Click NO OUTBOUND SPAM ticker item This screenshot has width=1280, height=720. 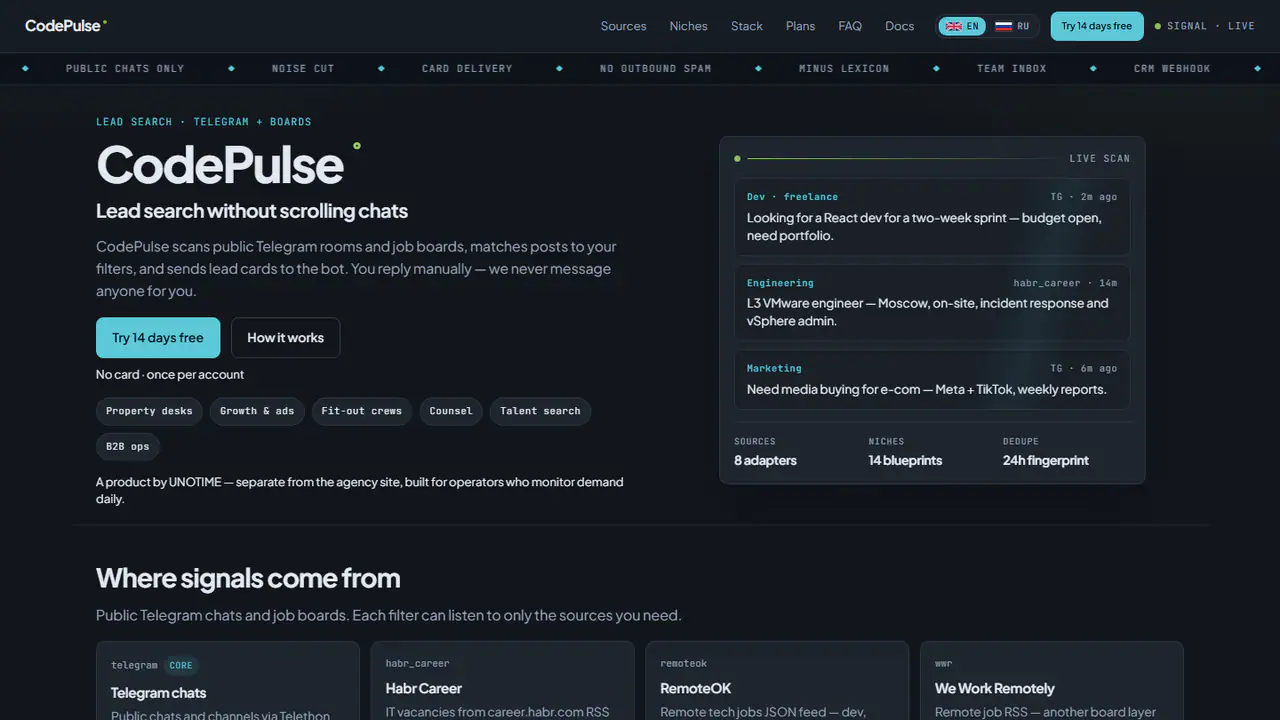655,69
